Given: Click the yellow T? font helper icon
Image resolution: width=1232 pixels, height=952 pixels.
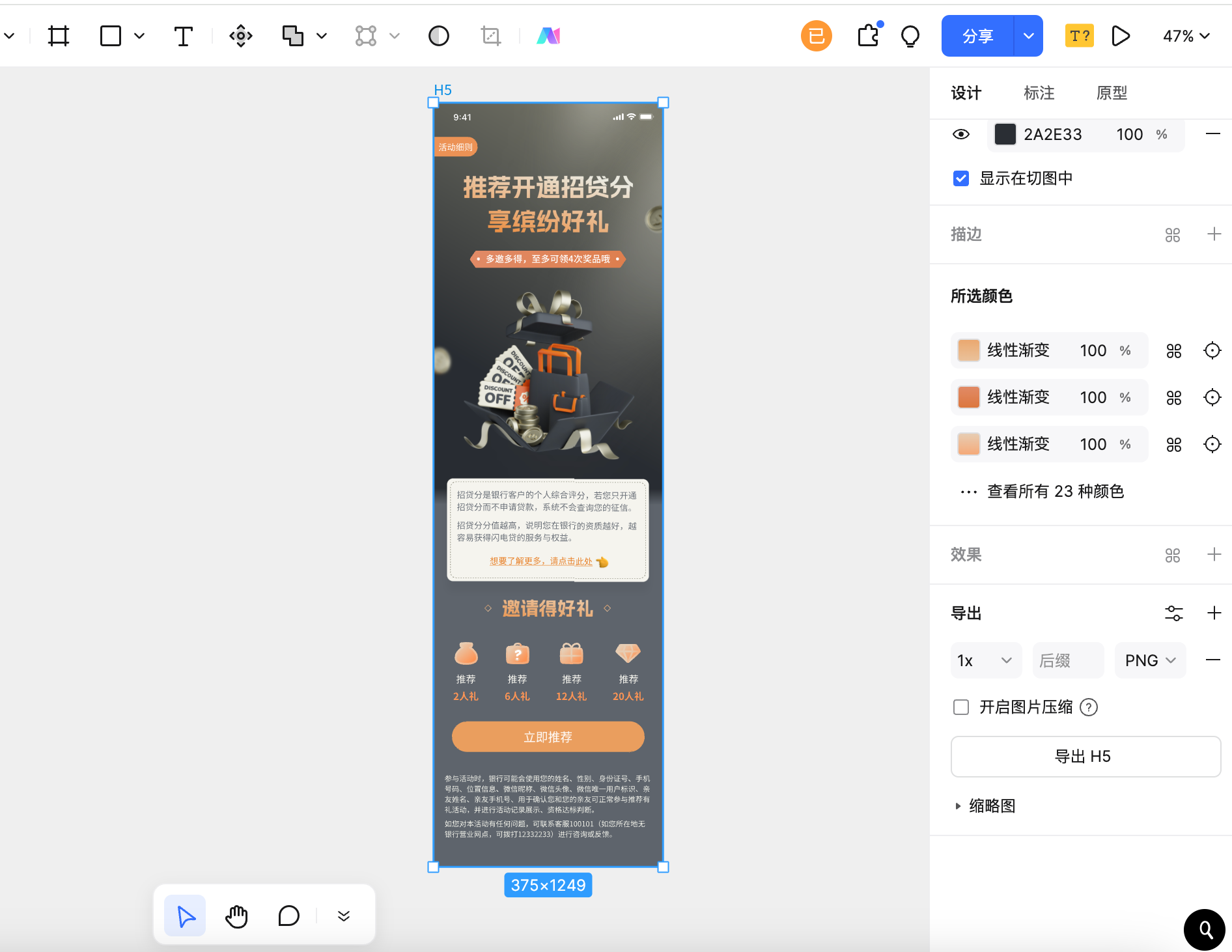Looking at the screenshot, I should (x=1080, y=36).
